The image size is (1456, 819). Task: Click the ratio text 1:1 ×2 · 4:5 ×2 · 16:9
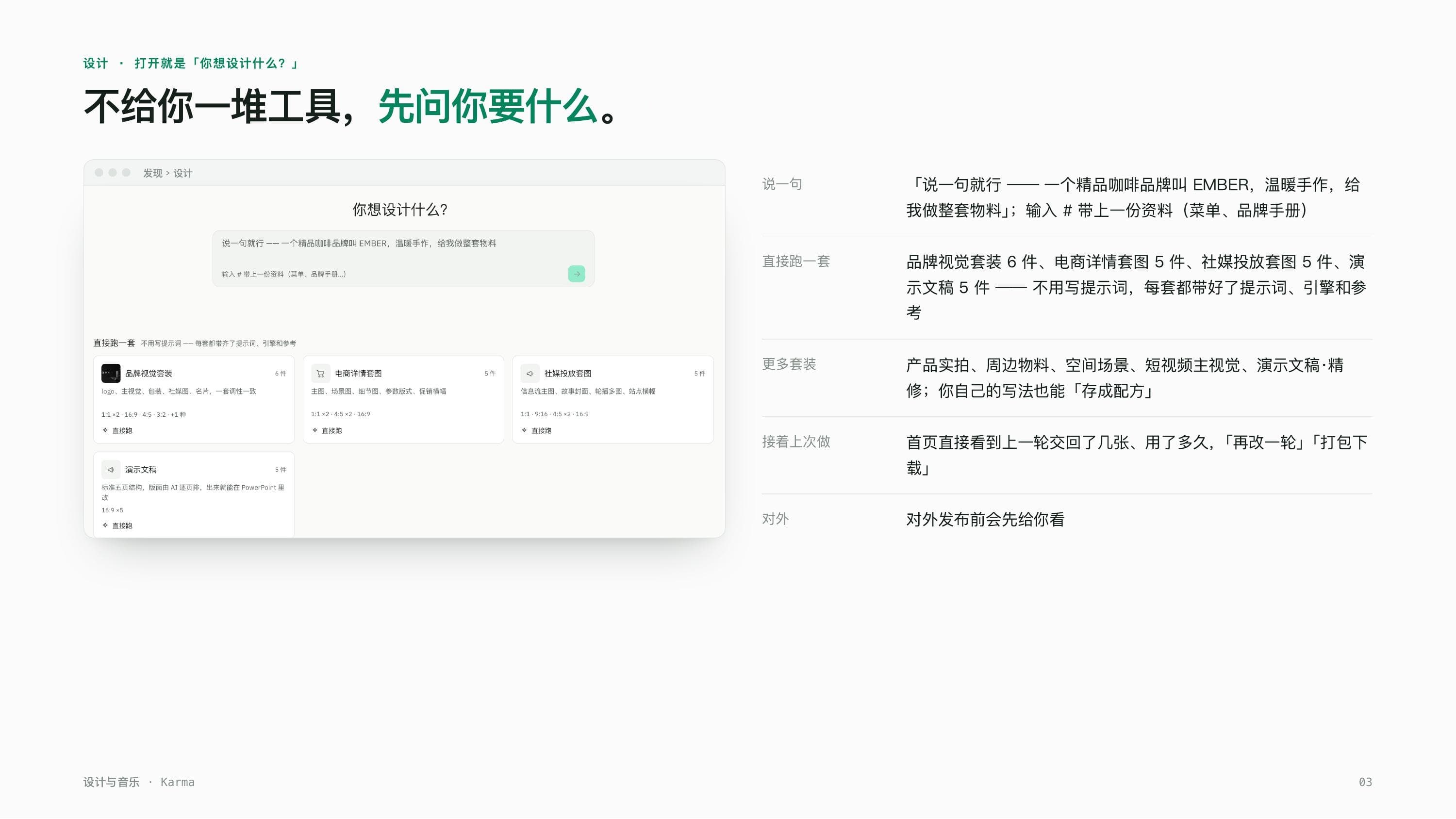[x=341, y=414]
